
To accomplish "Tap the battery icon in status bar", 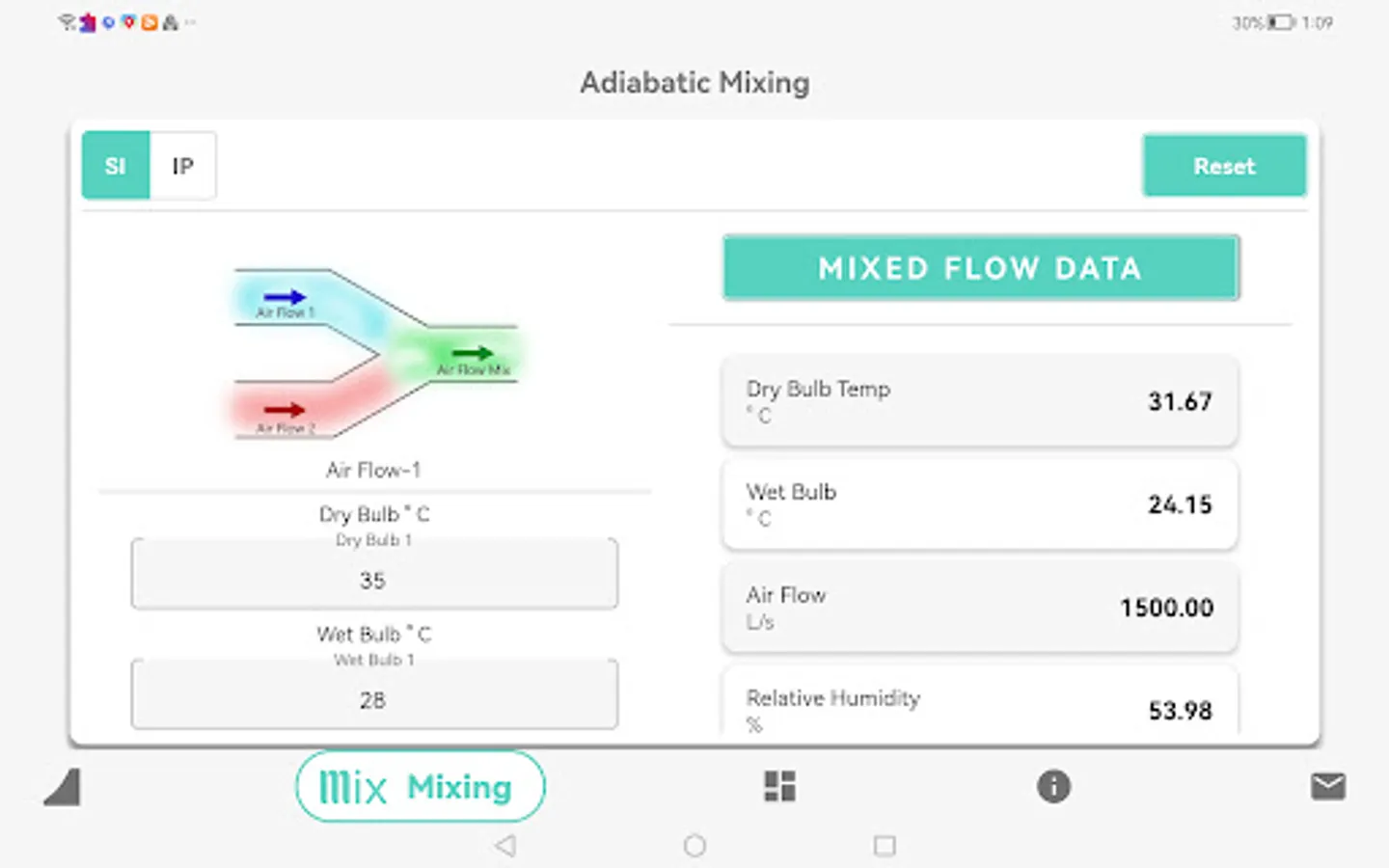I will [x=1280, y=22].
